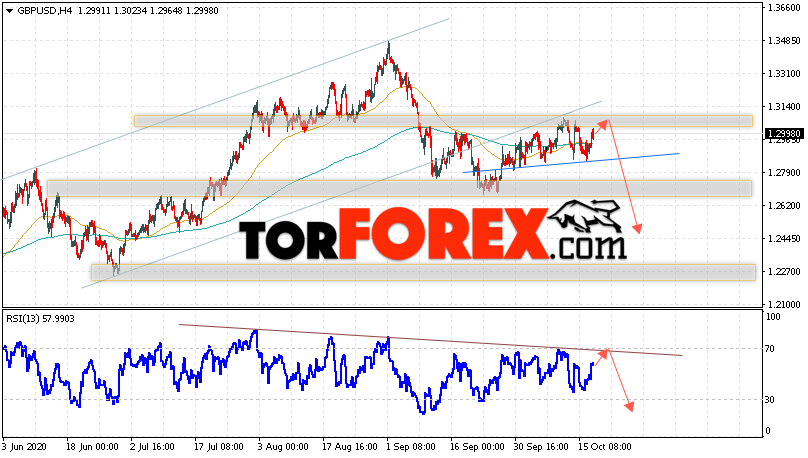Click the 2 Jul 16:00 date label
The image size is (808, 458).
(153, 447)
